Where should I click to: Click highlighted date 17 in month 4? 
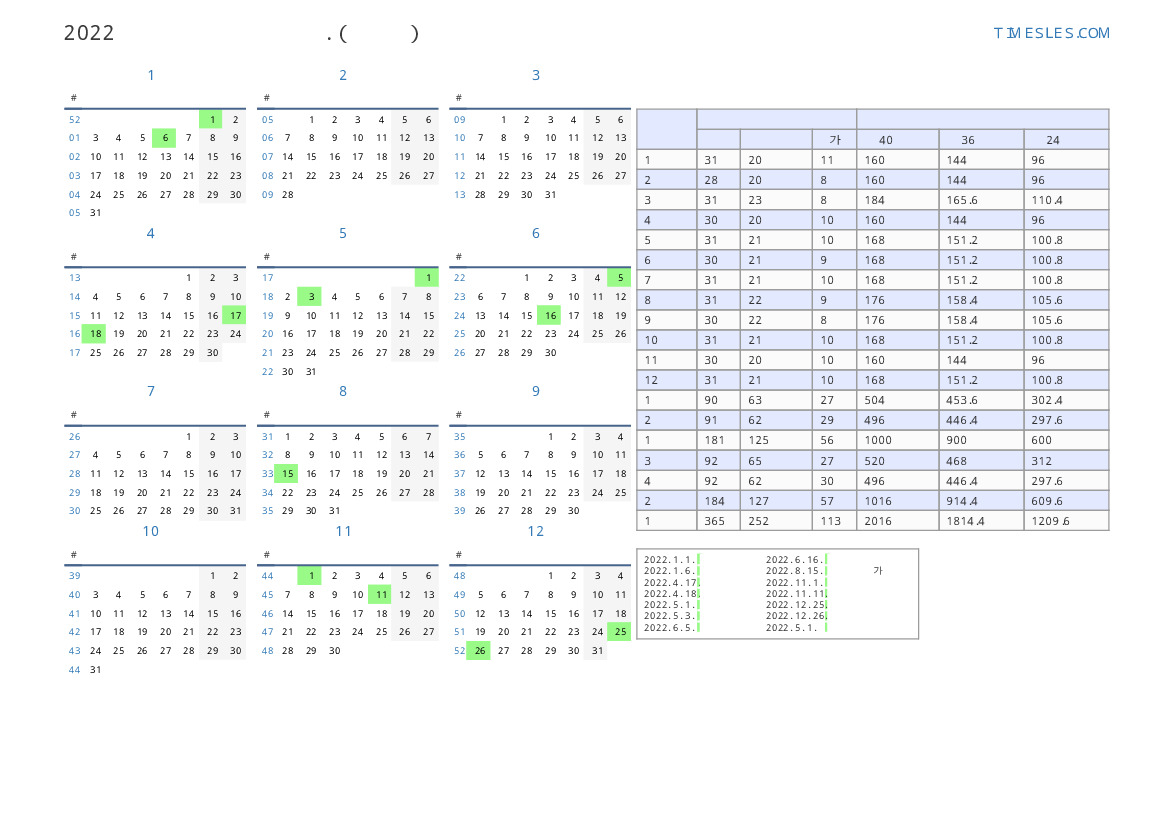[235, 315]
